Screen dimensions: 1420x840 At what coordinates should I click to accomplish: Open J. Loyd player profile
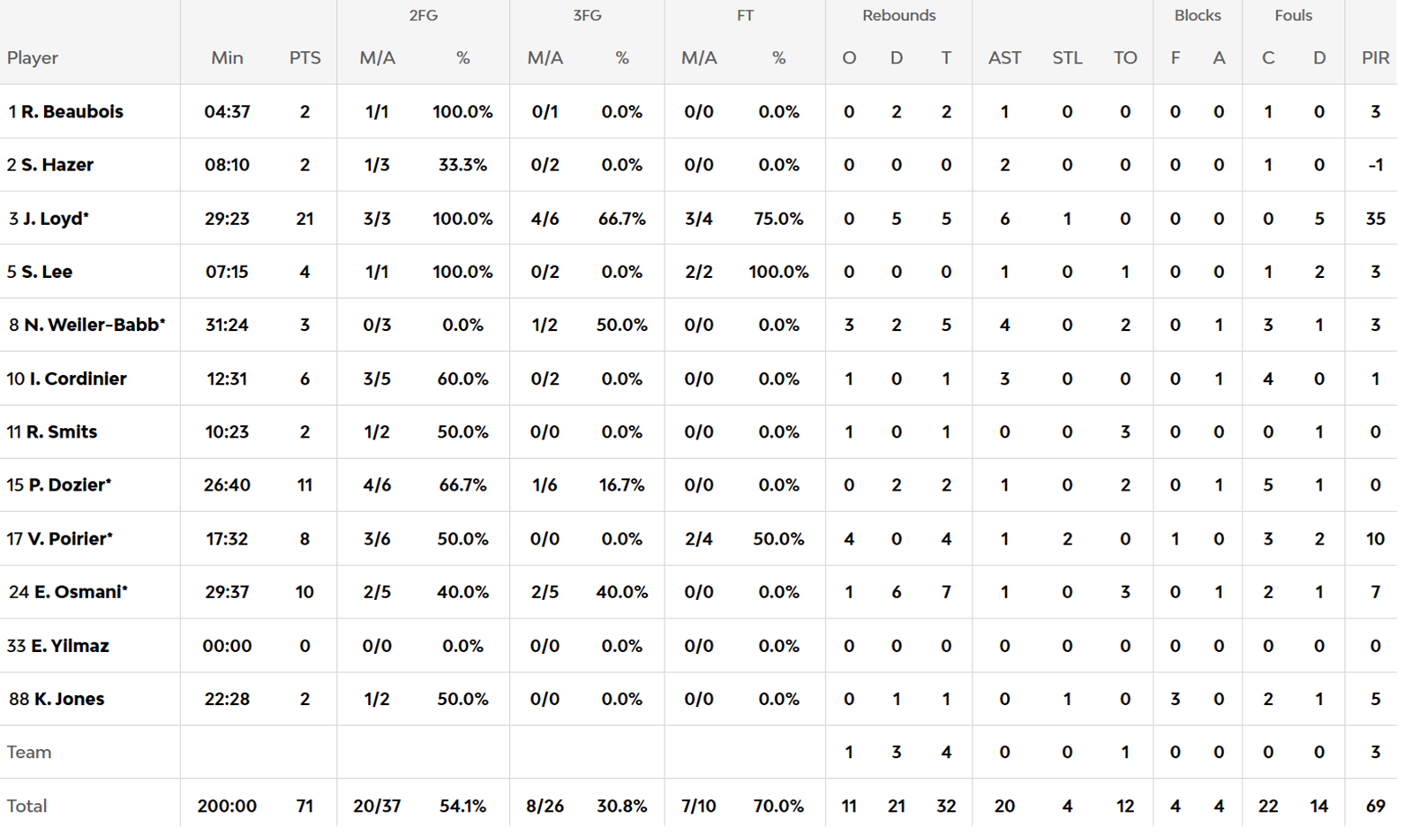click(55, 219)
